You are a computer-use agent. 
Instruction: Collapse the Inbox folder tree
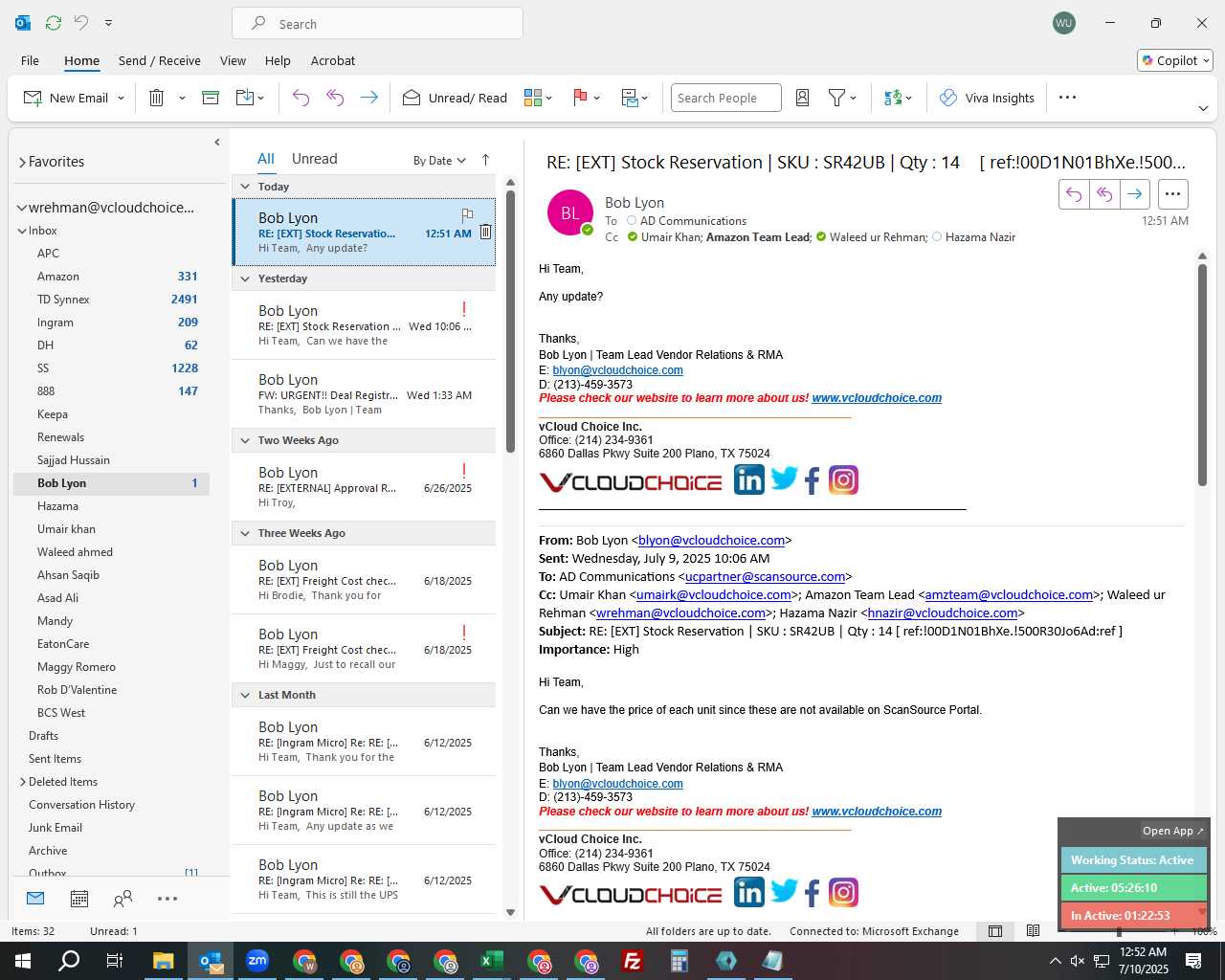pos(22,231)
